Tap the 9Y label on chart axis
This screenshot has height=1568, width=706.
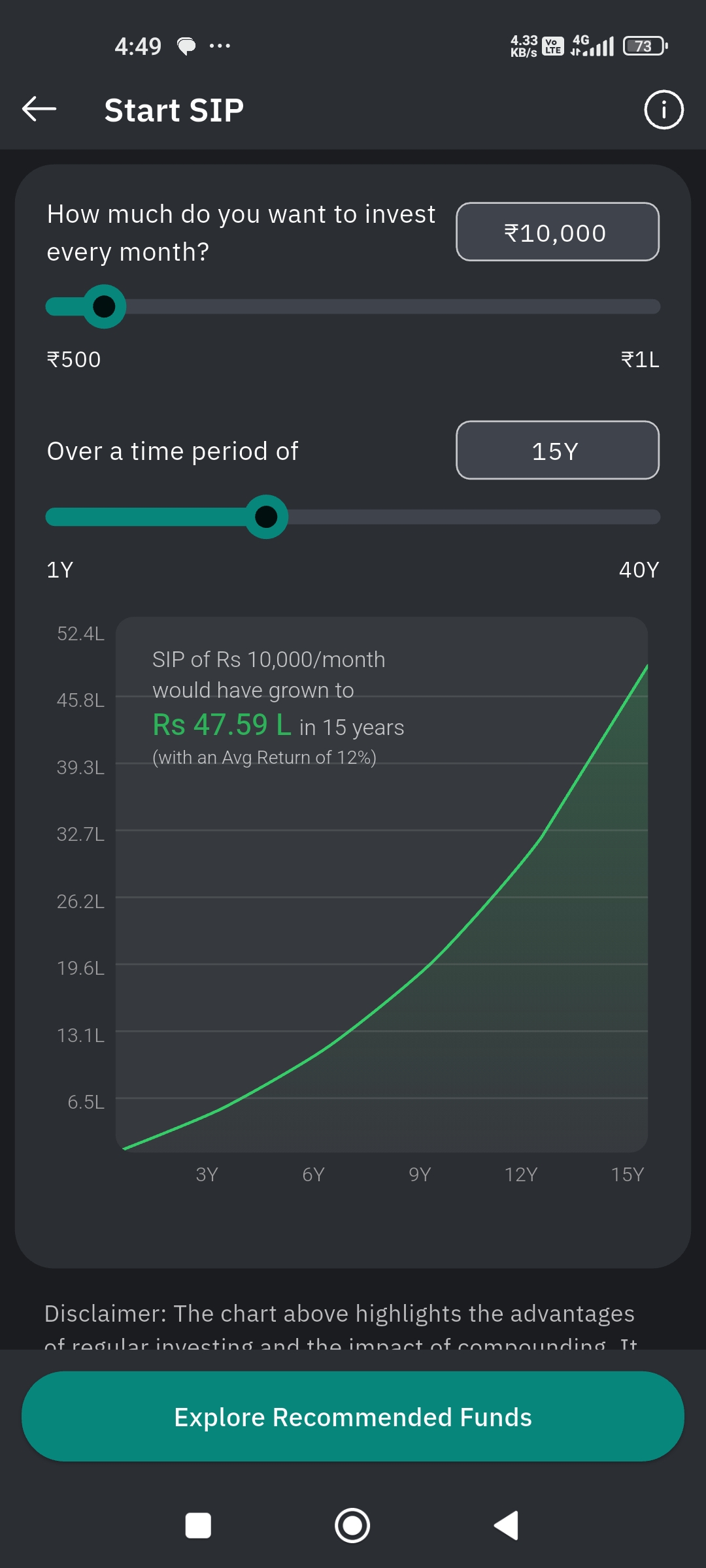420,1175
